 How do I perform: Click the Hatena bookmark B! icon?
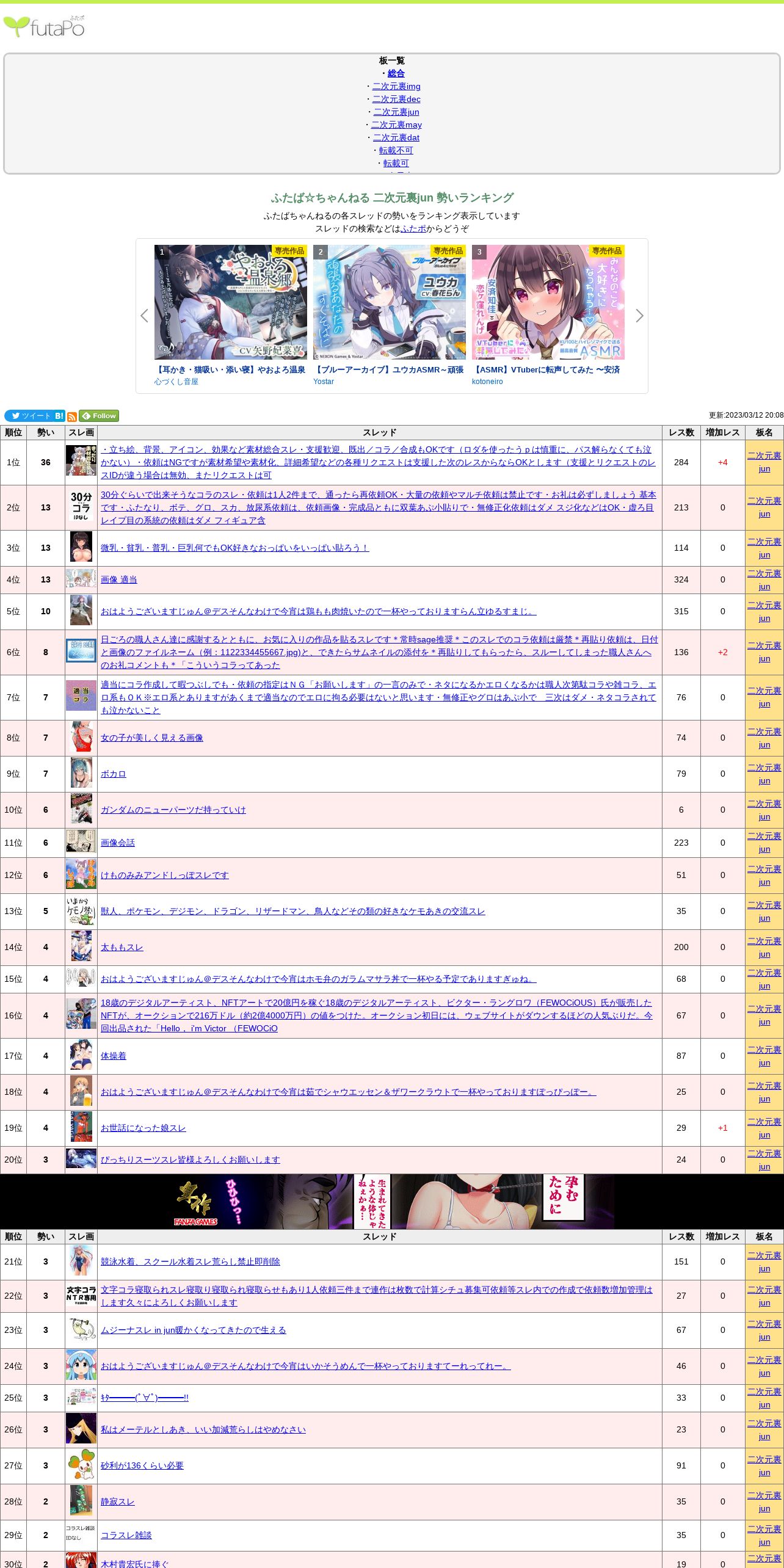pyautogui.click(x=59, y=416)
